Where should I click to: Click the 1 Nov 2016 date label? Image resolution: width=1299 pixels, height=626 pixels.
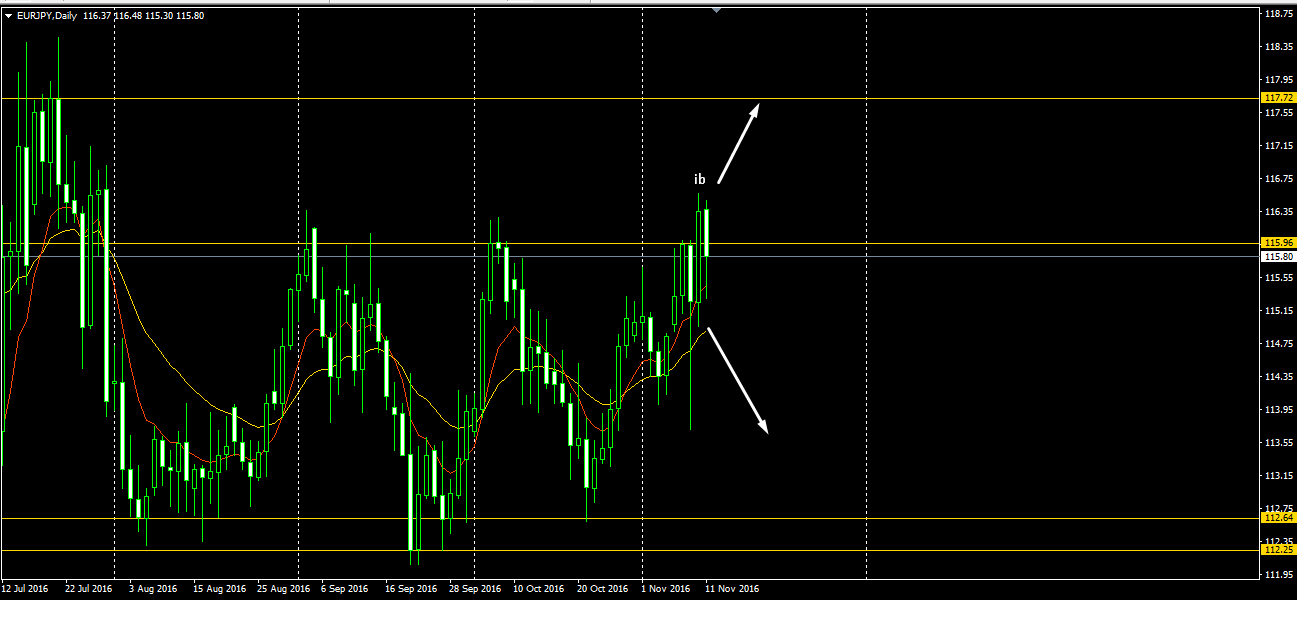[x=665, y=589]
